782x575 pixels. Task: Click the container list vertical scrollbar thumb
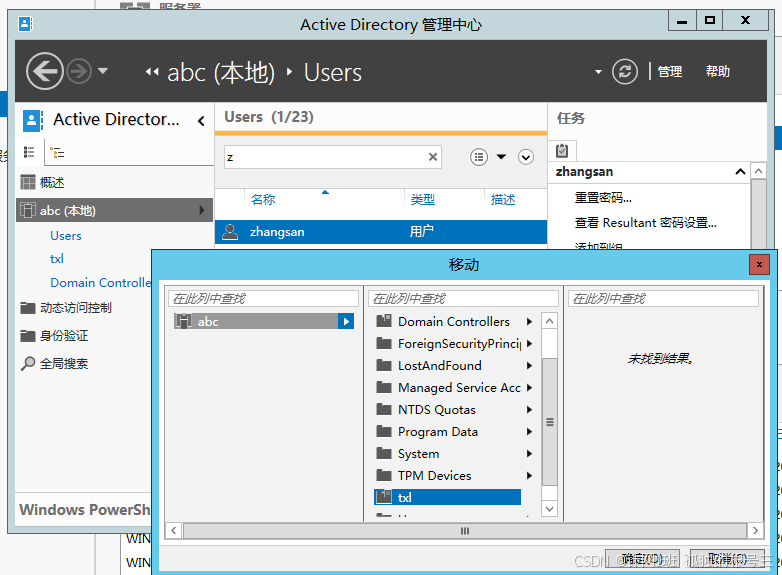pos(550,421)
